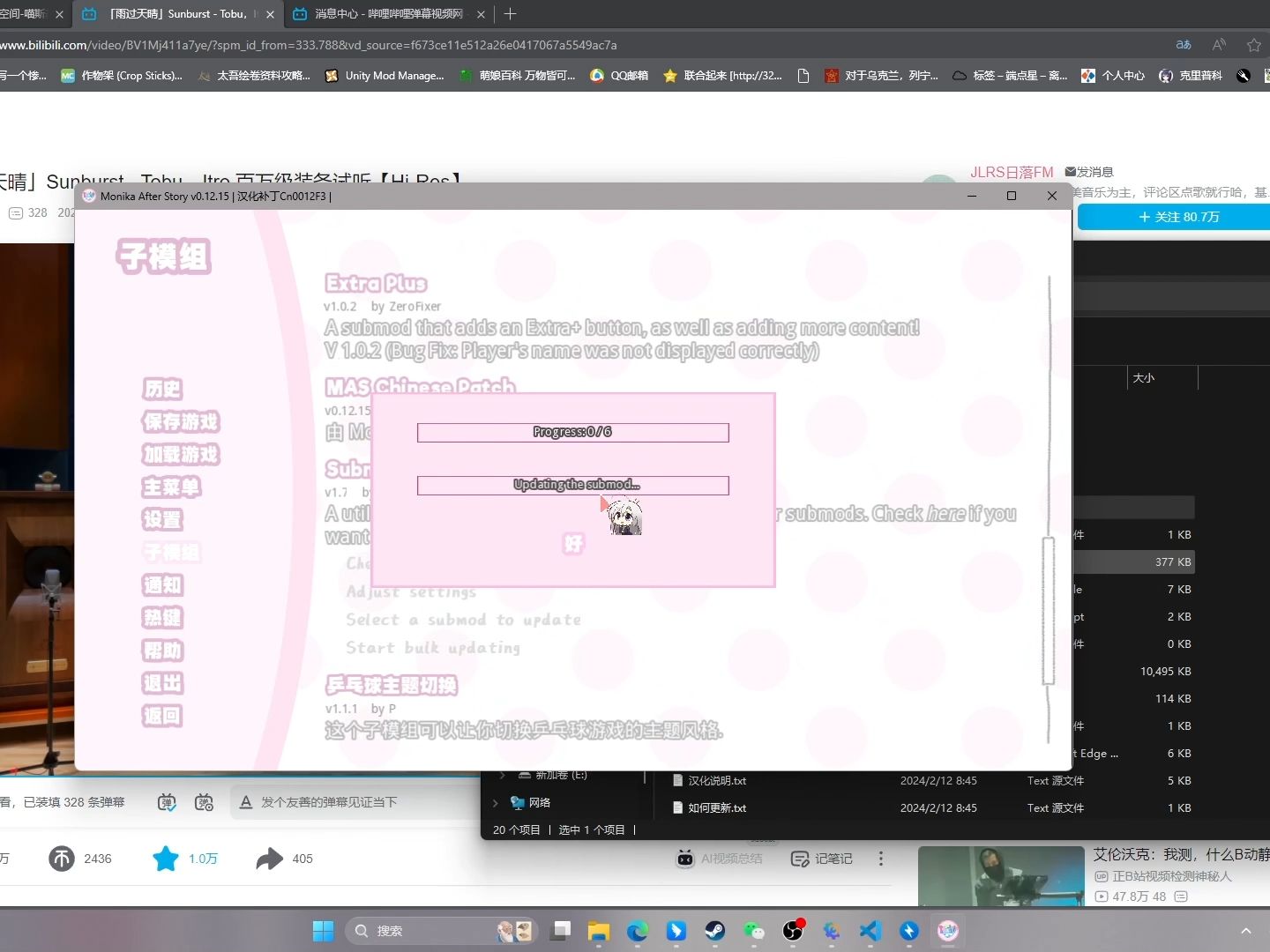The height and width of the screenshot is (952, 1270).
Task: Open the JLRS日落FM uploader profile
Action: pos(1012,172)
